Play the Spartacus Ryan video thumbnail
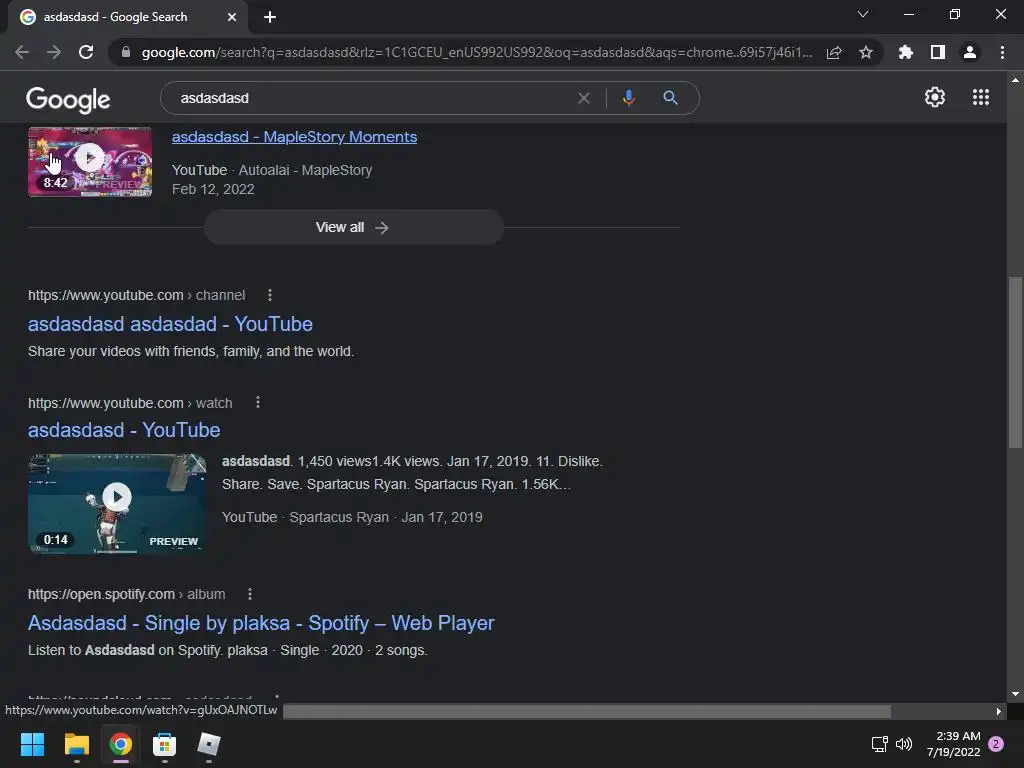This screenshot has width=1024, height=768. tap(118, 504)
